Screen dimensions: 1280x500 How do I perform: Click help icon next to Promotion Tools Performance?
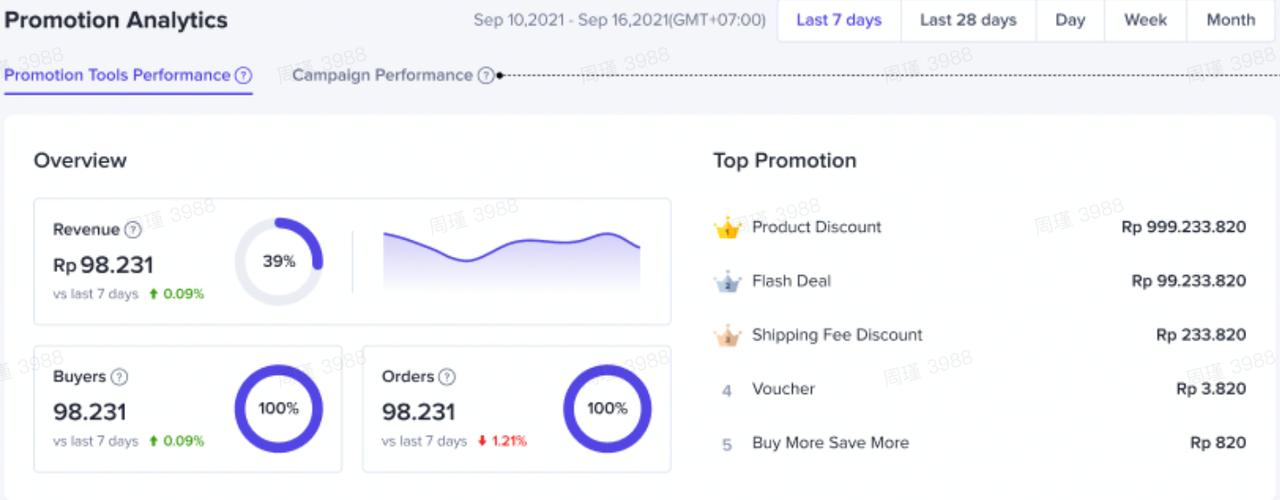[x=243, y=76]
